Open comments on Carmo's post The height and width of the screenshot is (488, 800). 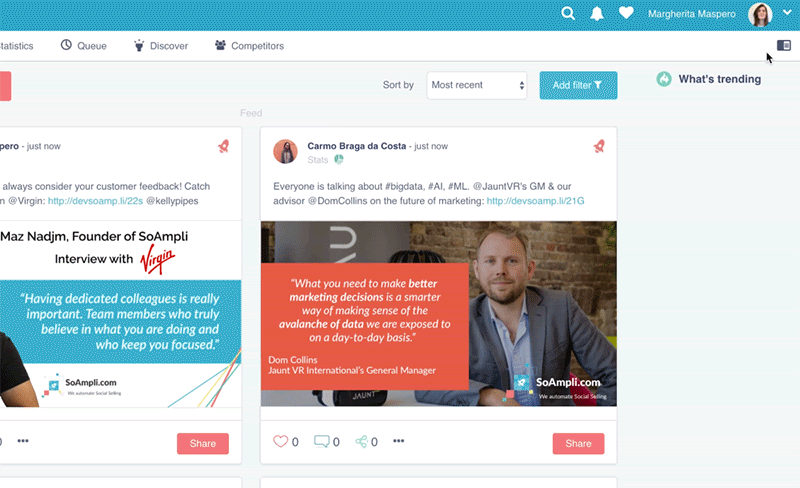(x=321, y=441)
